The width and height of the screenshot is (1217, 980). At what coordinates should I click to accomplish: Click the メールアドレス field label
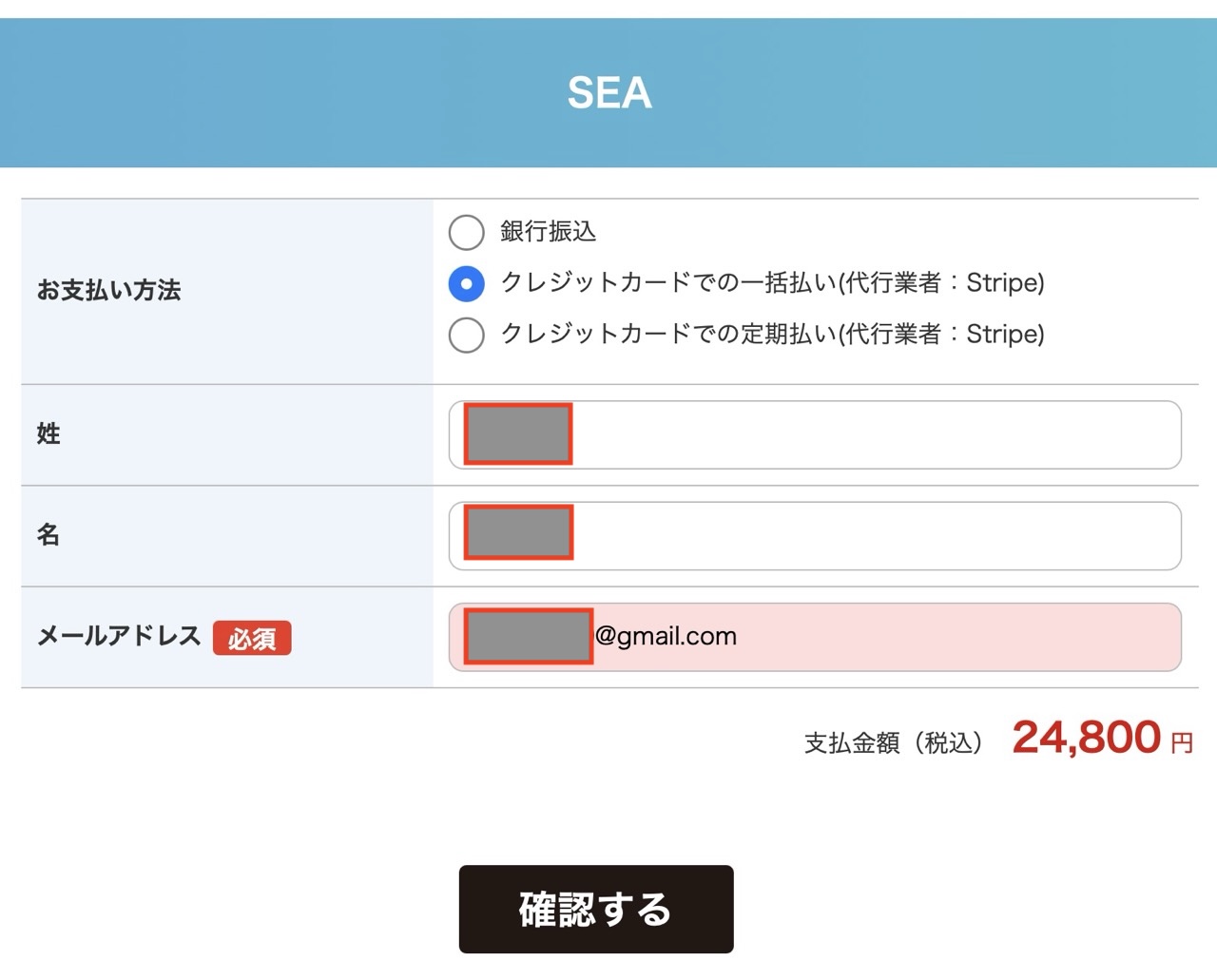[116, 637]
